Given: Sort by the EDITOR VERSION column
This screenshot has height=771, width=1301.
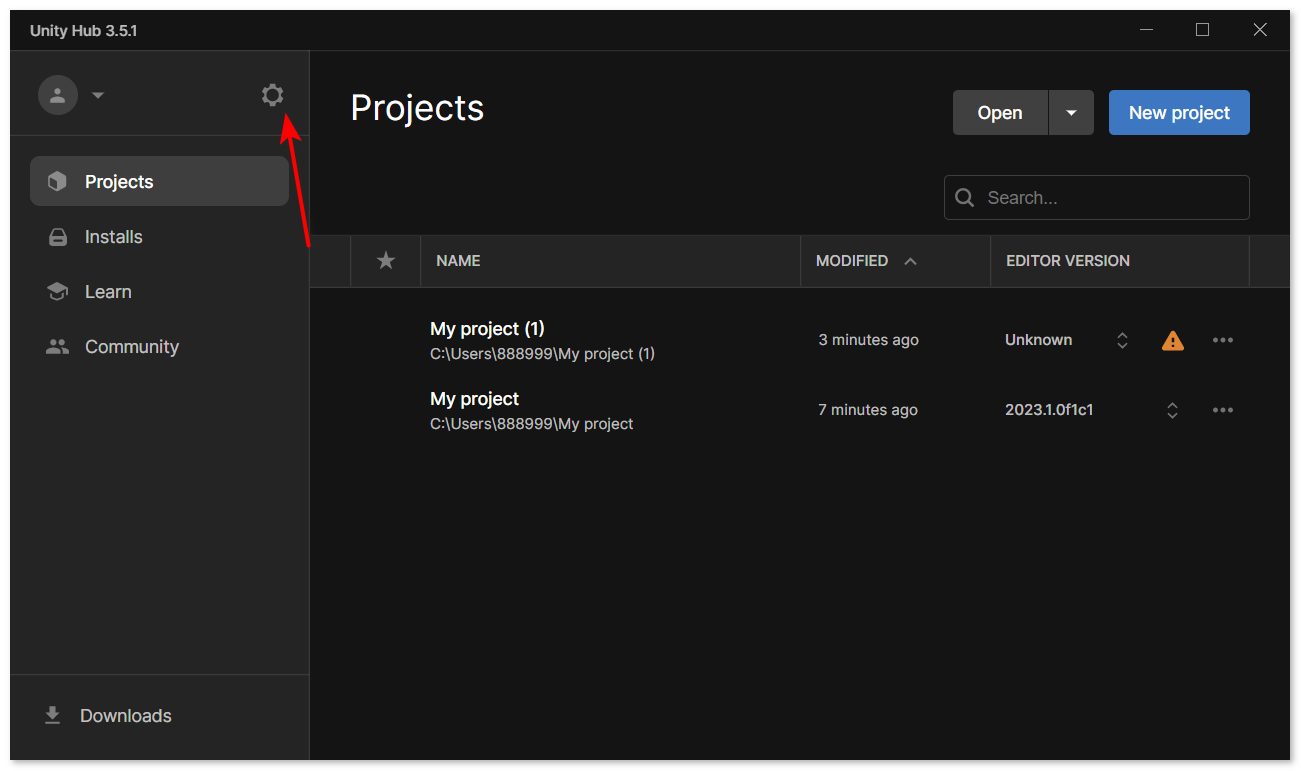Looking at the screenshot, I should 1068,261.
